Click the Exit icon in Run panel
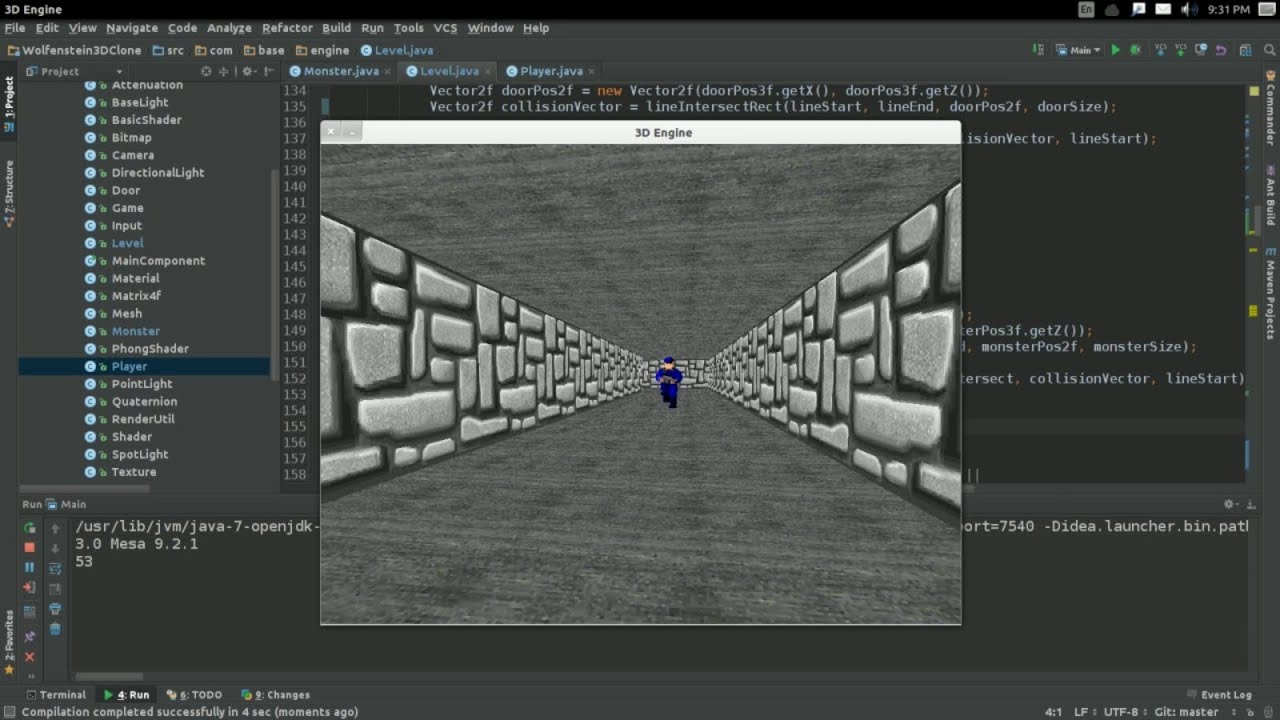The image size is (1280, 720). pos(30,587)
